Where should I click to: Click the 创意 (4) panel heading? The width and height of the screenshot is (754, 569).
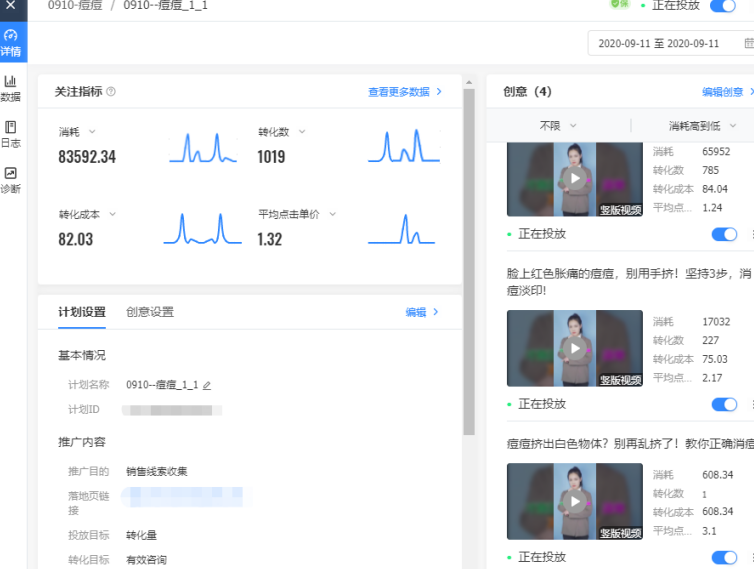tap(527, 91)
